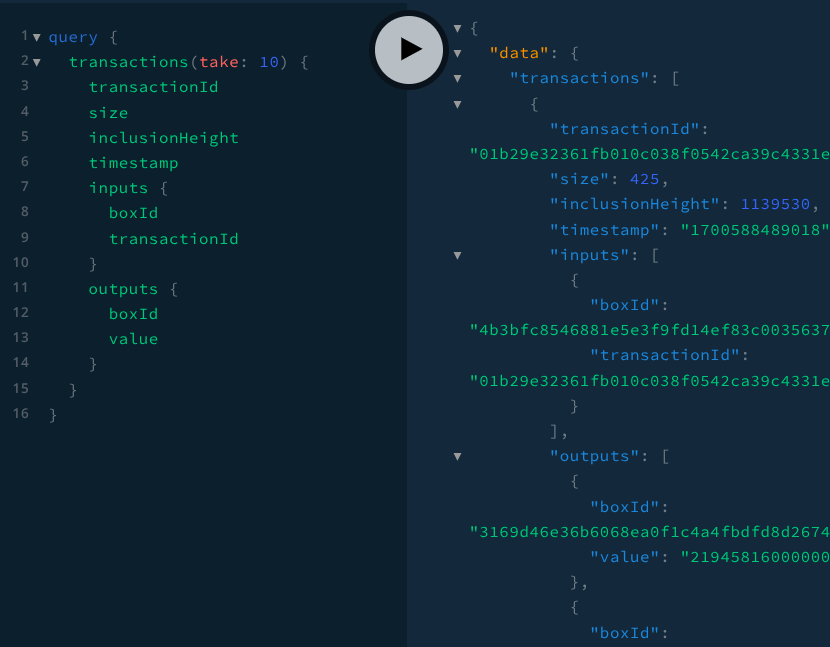Click the "data" key in the response

pos(519,53)
